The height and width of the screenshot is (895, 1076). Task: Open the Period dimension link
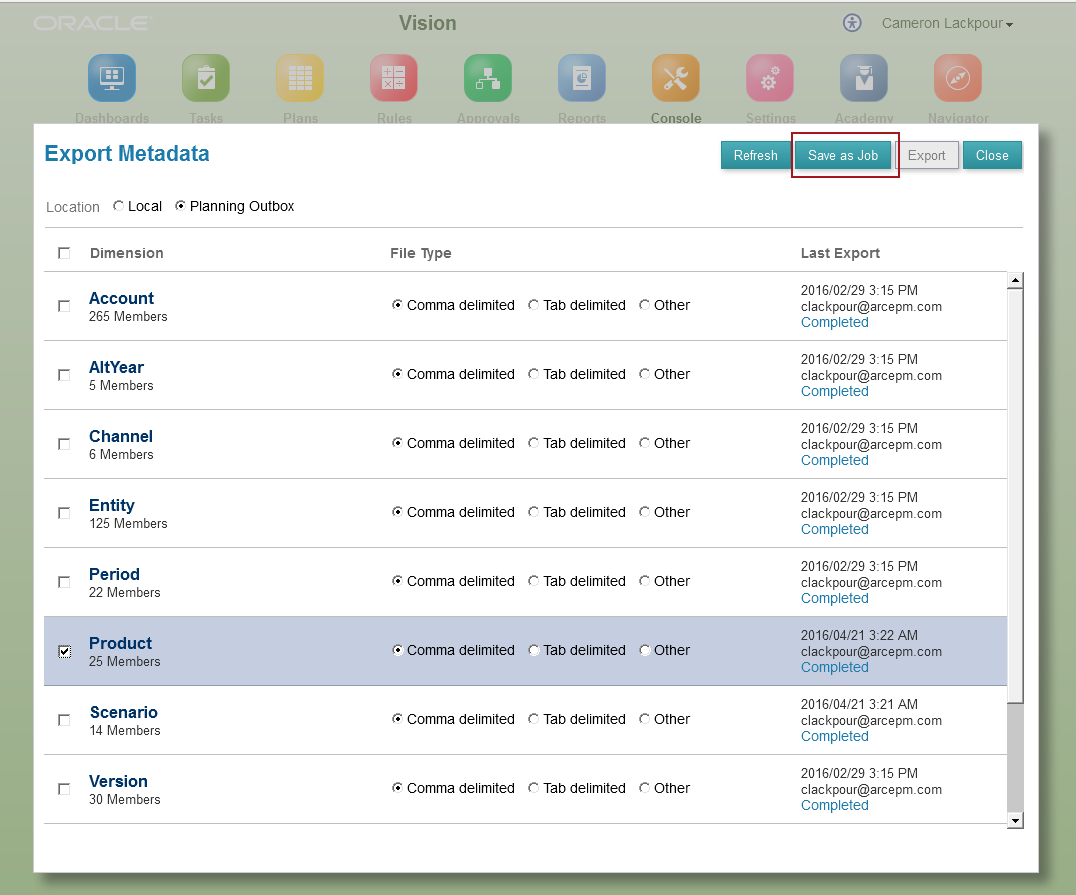115,574
